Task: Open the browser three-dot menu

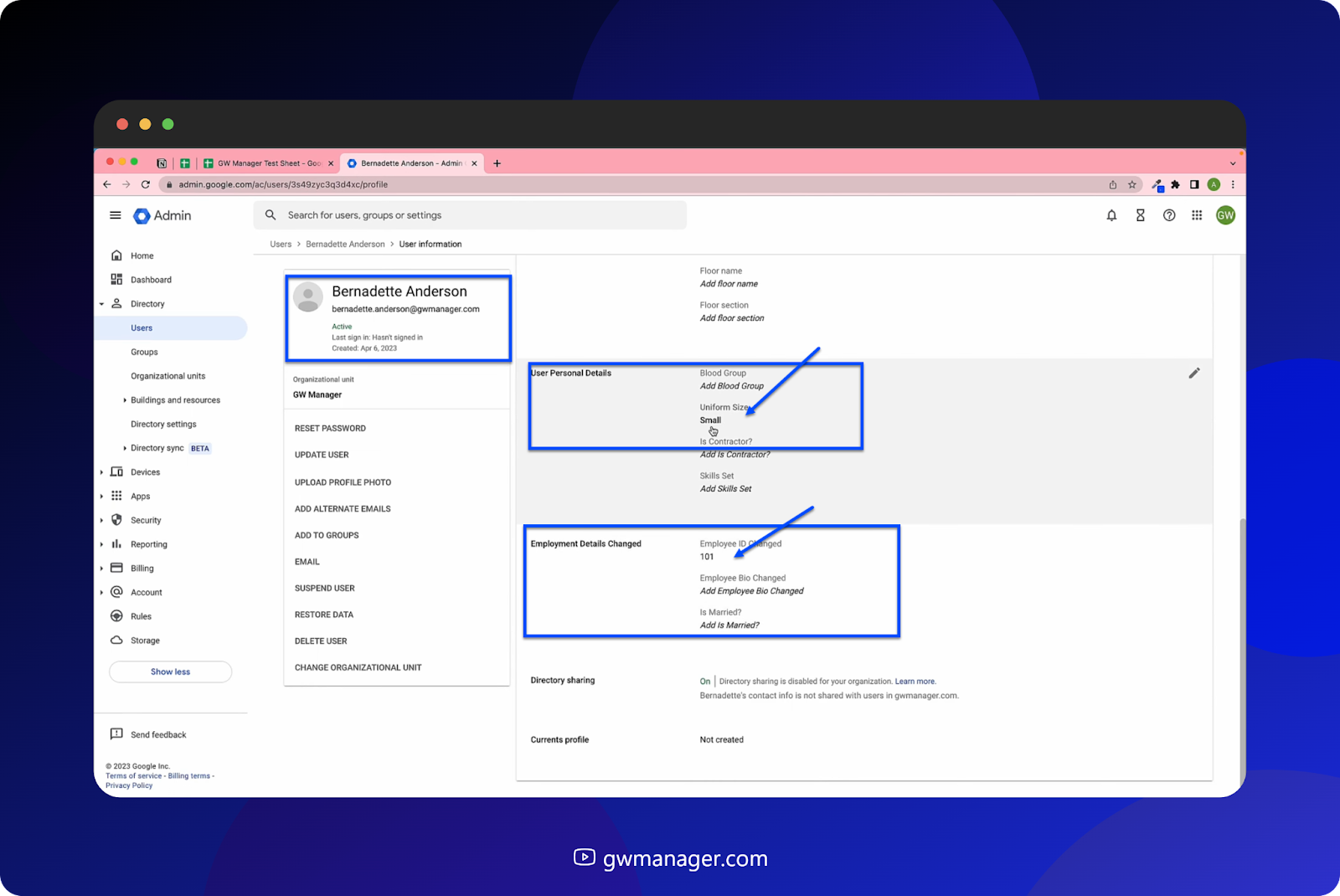Action: coord(1233,184)
